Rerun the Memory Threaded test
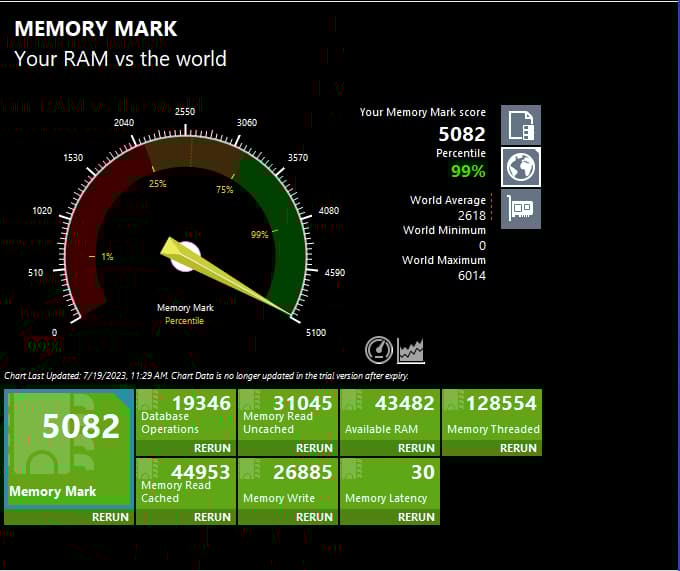The height and width of the screenshot is (571, 680). (518, 448)
